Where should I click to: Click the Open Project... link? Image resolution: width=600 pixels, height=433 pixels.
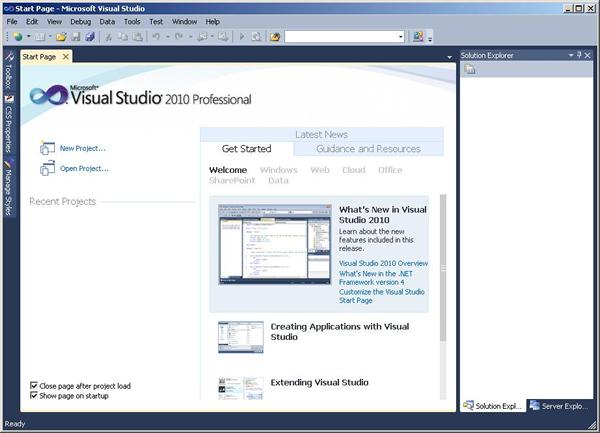pos(84,169)
